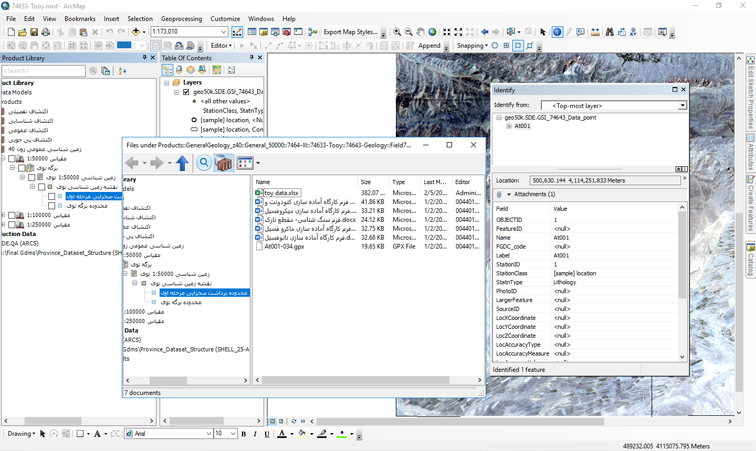Screen dimensions: 756x451
Task: Toggle checkbox next to محدوده برگه توی
Action: 51,206
